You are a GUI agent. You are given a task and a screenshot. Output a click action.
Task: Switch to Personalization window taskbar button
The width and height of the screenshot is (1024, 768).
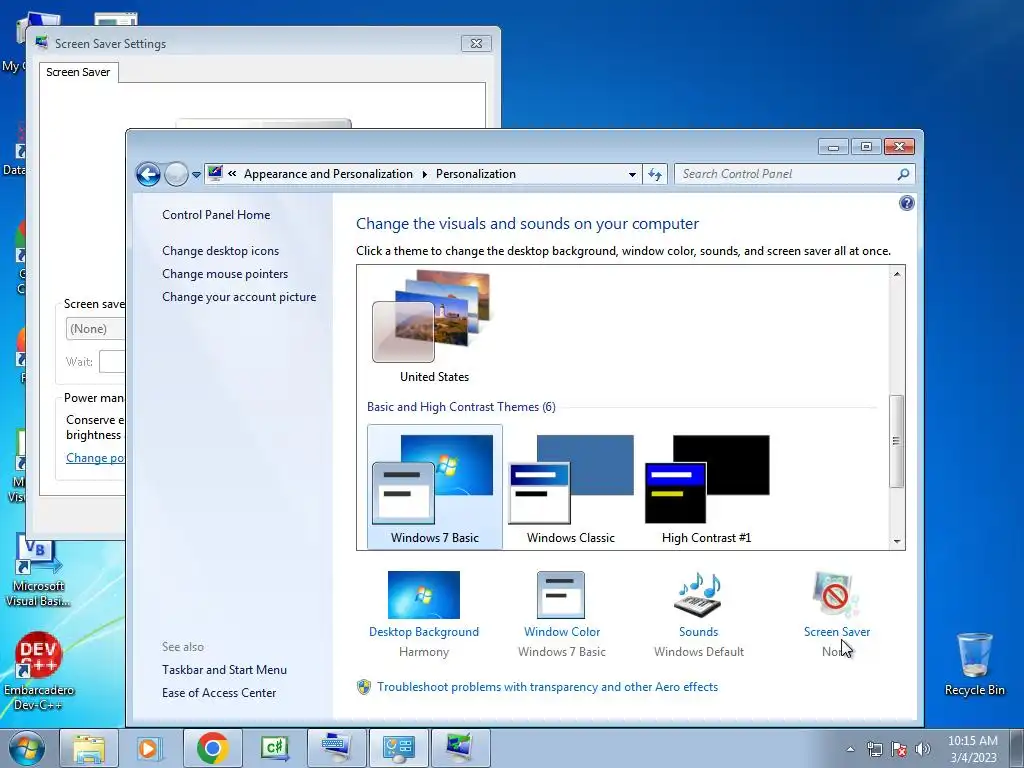click(x=460, y=748)
